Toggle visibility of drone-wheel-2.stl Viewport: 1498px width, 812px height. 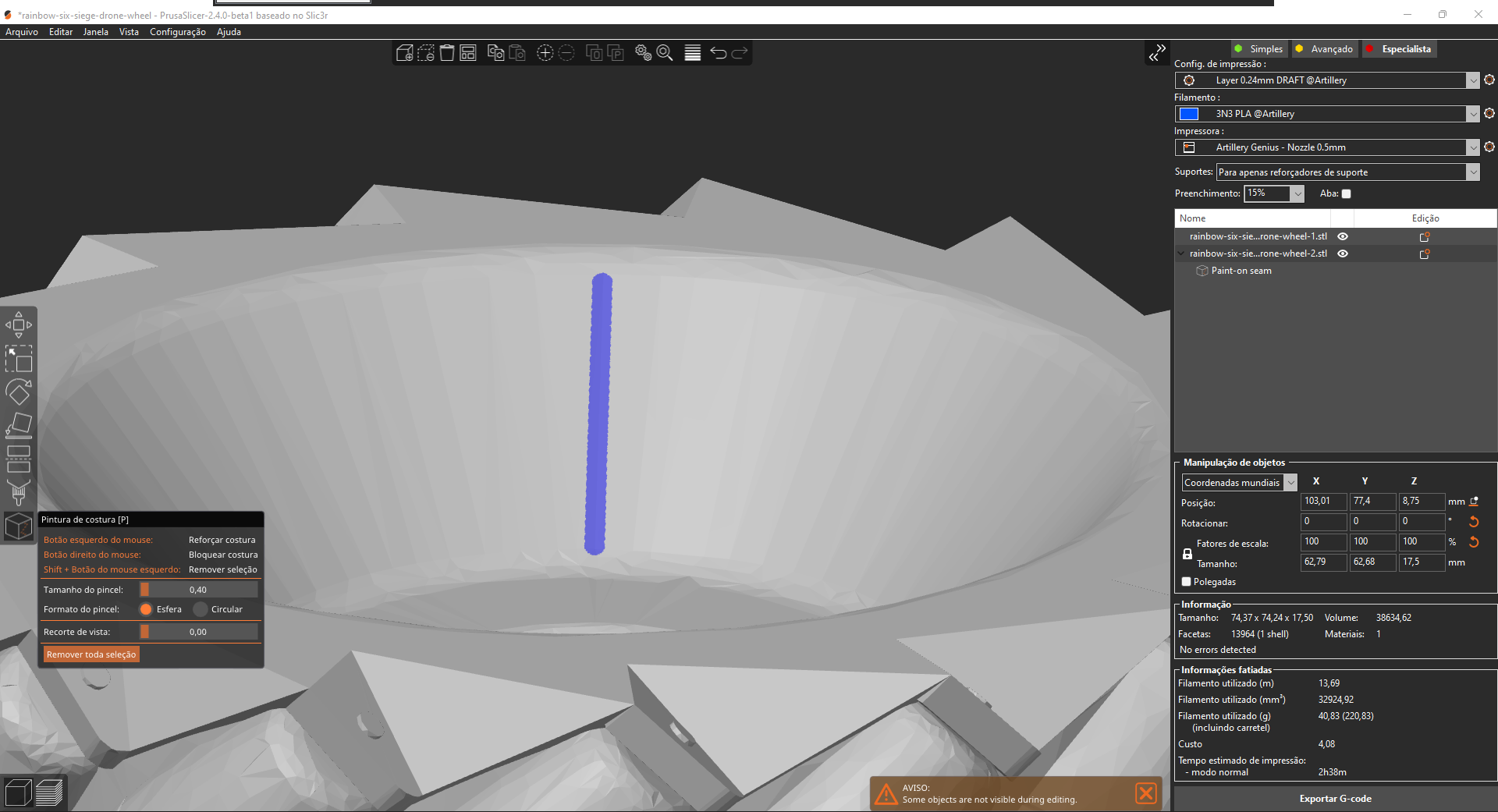[x=1343, y=254]
